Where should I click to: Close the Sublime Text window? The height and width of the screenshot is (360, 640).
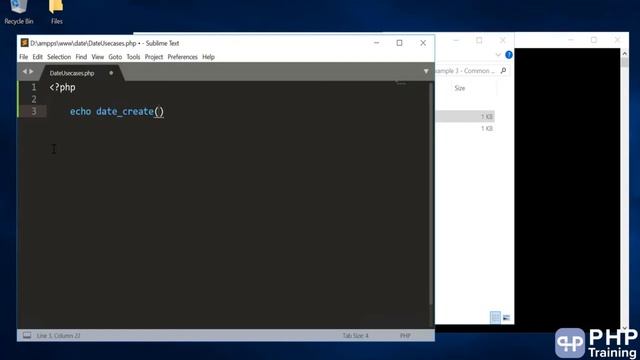(423, 43)
